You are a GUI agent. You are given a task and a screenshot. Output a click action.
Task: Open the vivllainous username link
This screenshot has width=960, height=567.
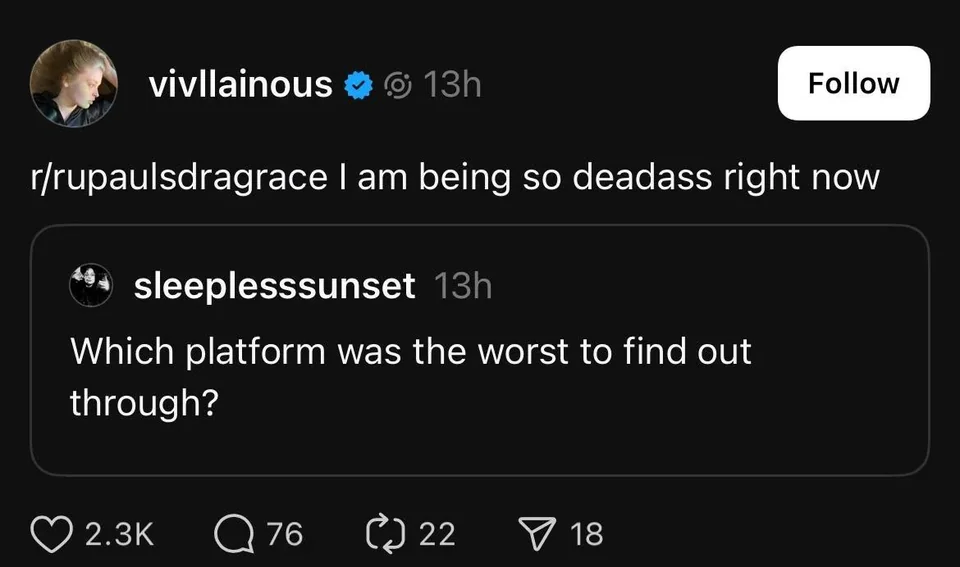click(x=241, y=84)
